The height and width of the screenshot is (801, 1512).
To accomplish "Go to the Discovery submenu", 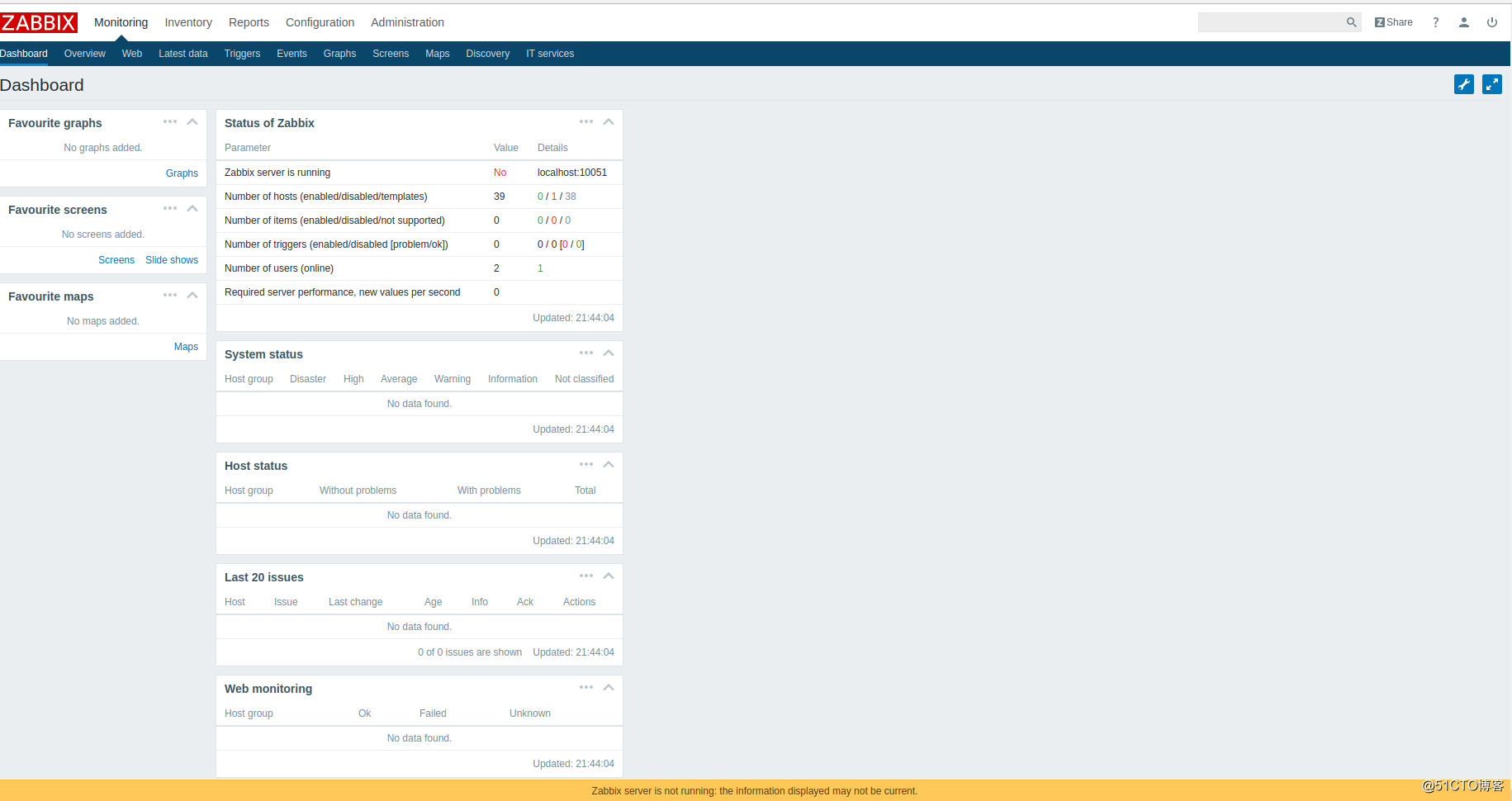I will 488,54.
